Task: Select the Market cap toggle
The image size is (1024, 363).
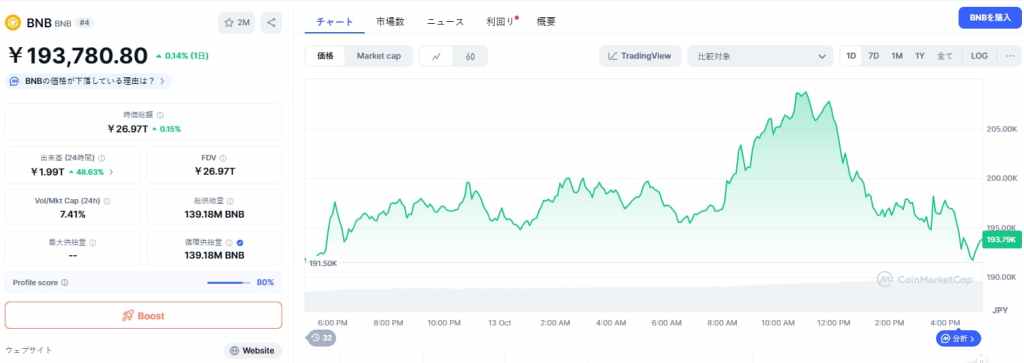Action: (379, 56)
